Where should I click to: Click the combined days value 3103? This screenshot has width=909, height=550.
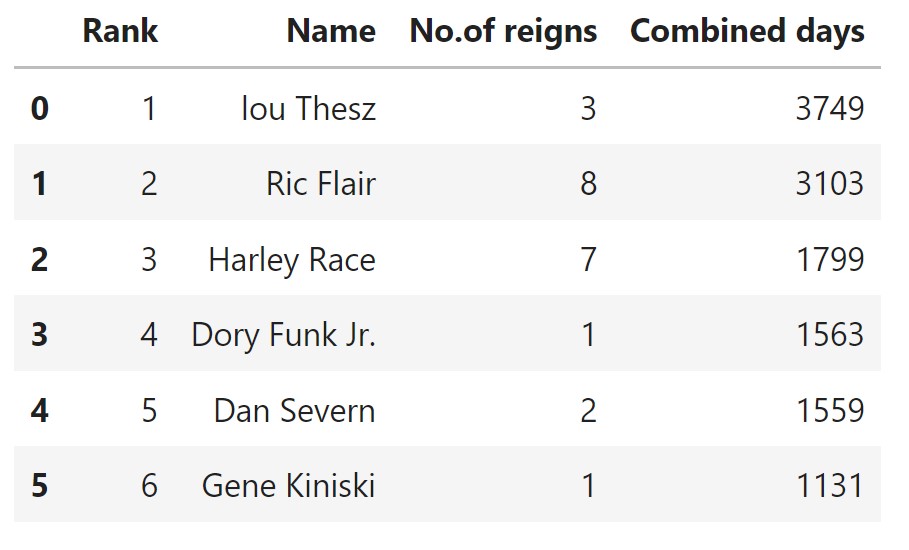click(x=829, y=184)
